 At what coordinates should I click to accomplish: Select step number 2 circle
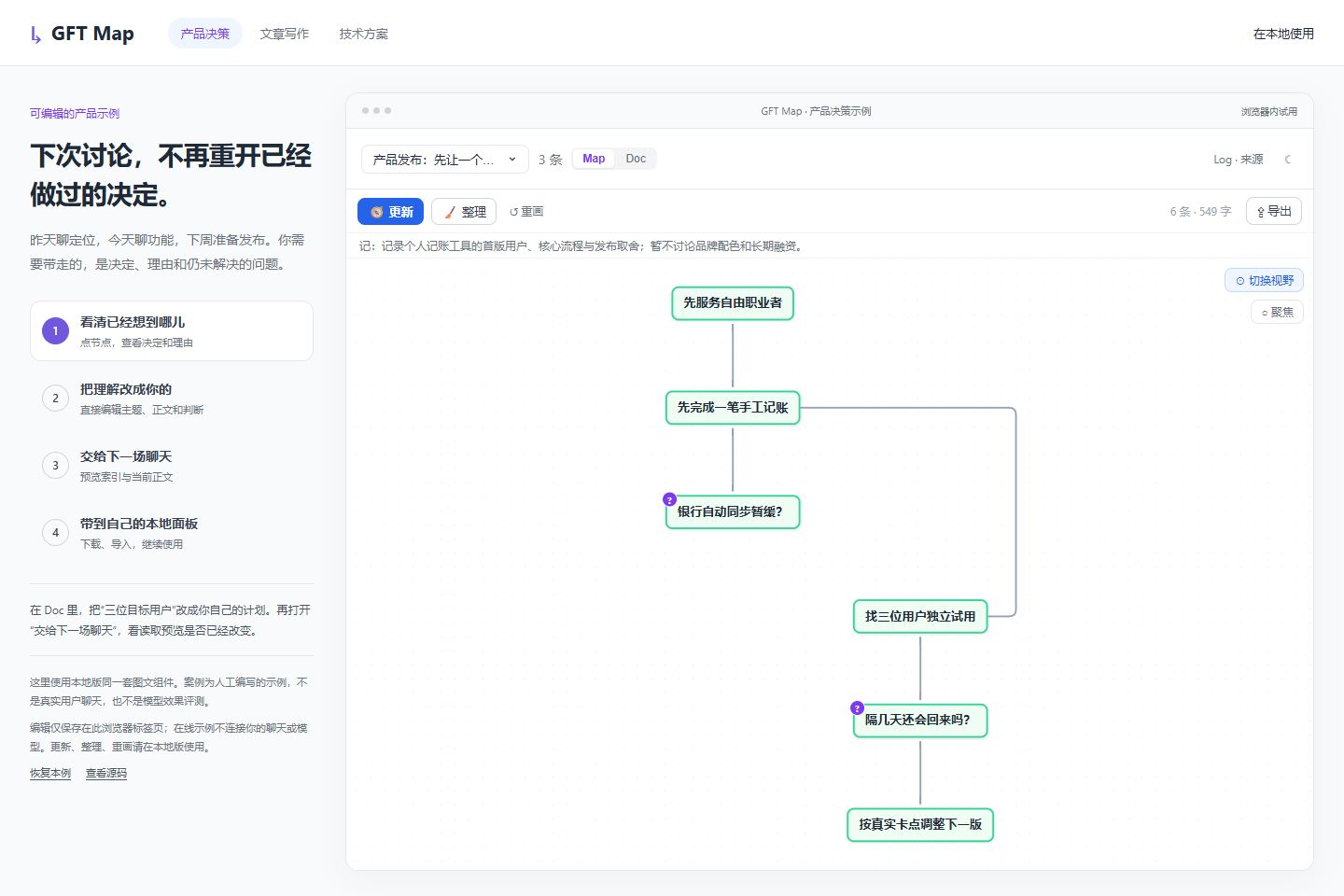[55, 399]
